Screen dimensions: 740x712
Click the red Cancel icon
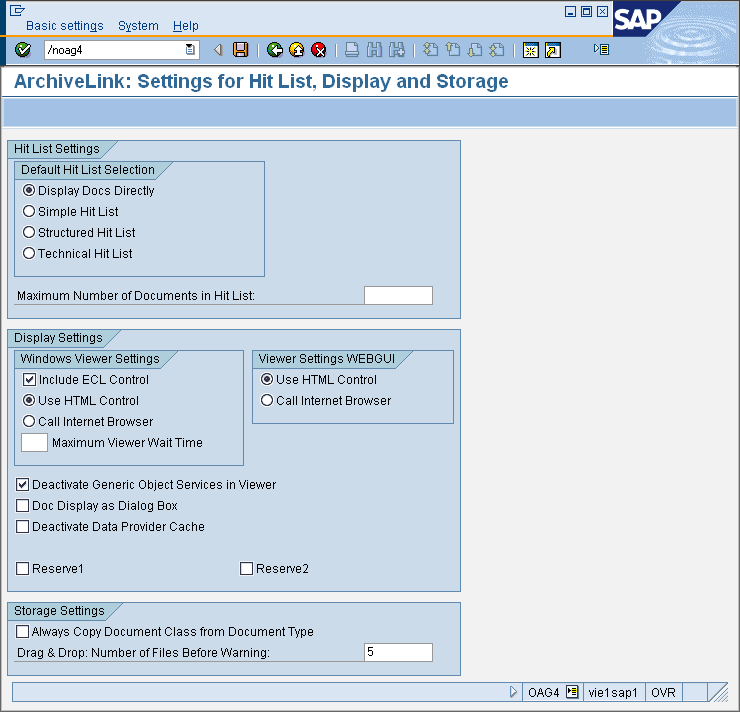pos(319,50)
